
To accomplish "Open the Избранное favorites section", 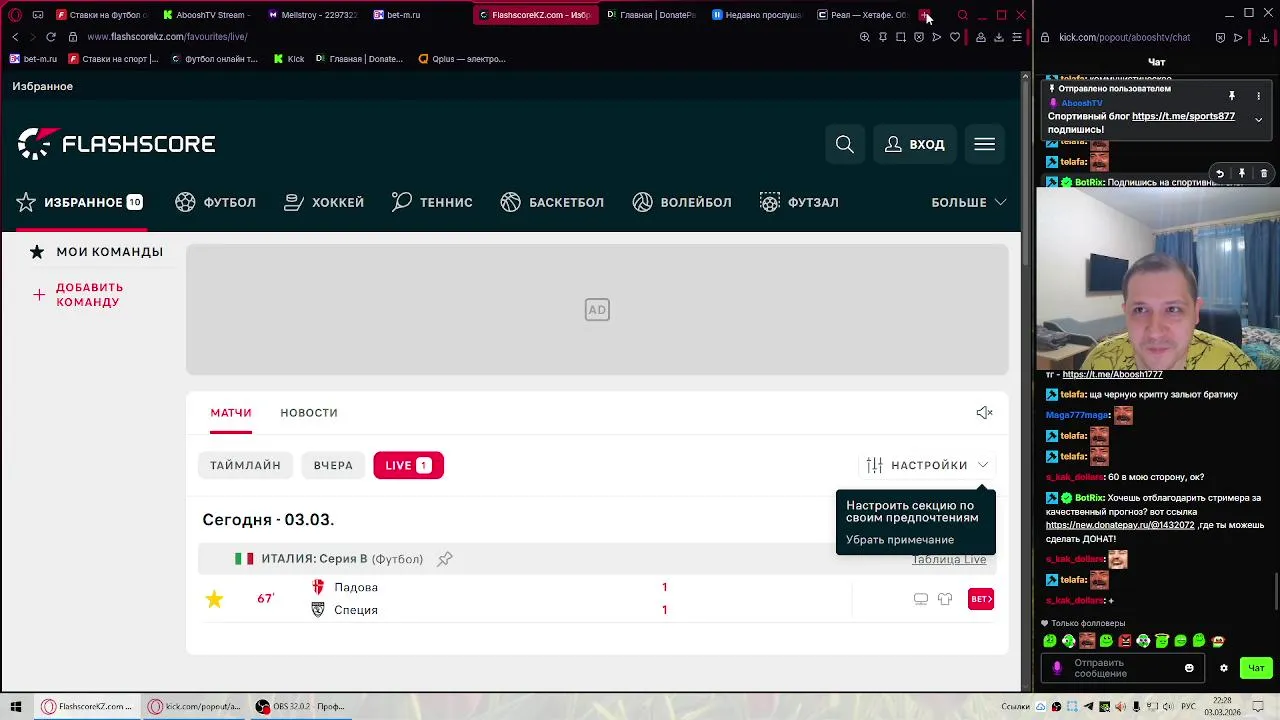I will [80, 202].
